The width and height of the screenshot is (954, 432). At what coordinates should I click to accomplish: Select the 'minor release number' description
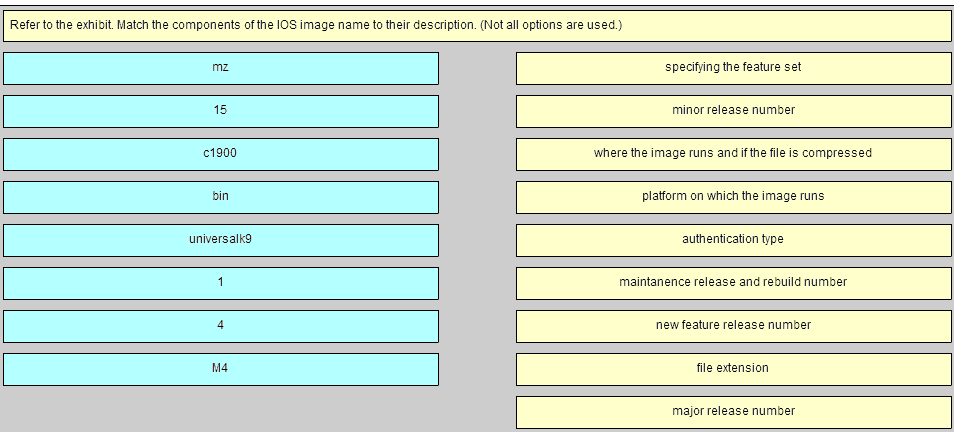pos(733,111)
